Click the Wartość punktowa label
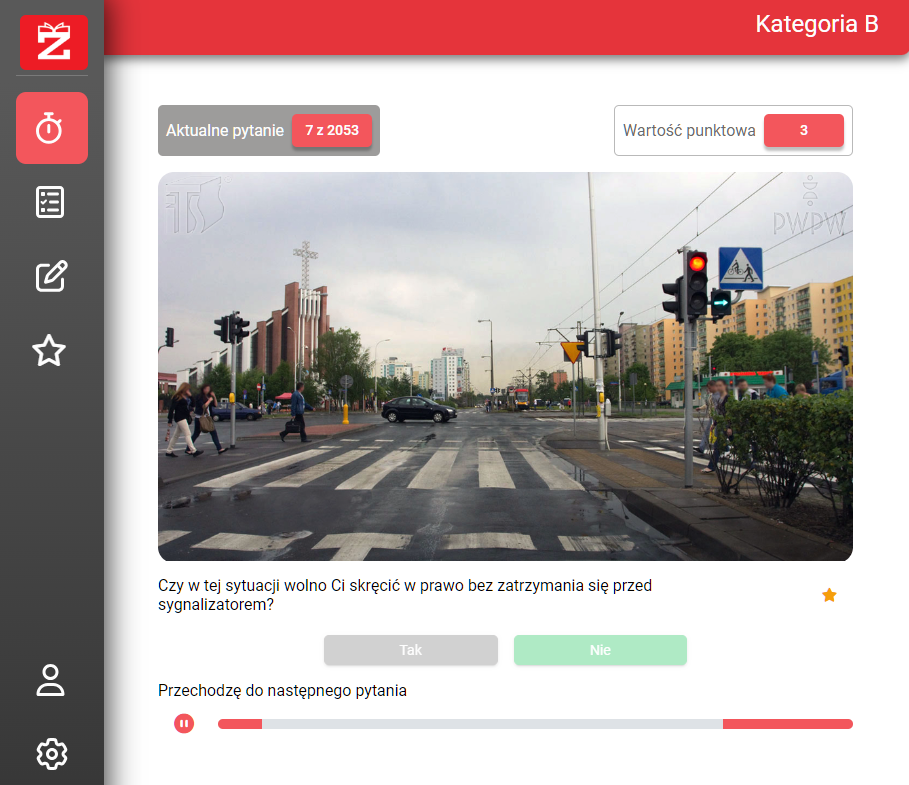Image resolution: width=909 pixels, height=785 pixels. pos(689,131)
